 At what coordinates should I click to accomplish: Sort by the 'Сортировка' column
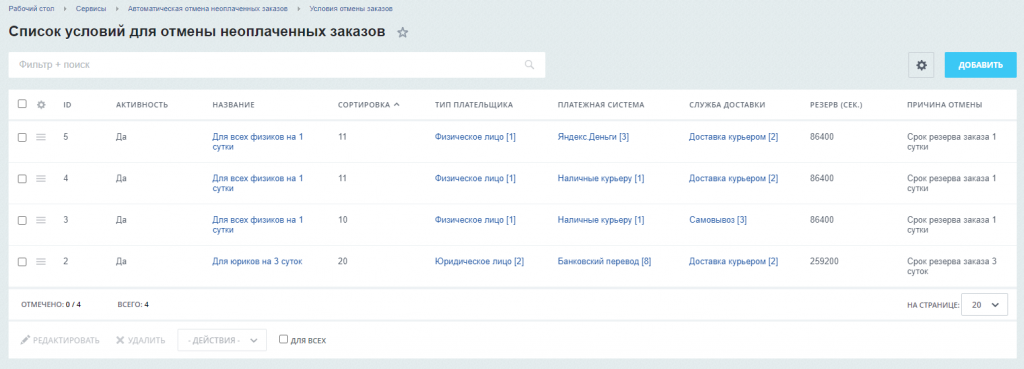click(x=368, y=104)
